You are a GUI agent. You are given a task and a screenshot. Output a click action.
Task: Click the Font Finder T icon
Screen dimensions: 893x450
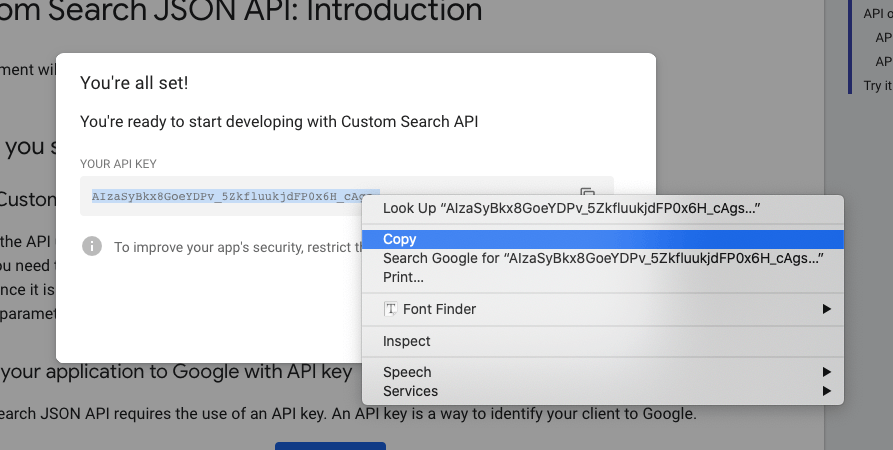click(x=391, y=309)
